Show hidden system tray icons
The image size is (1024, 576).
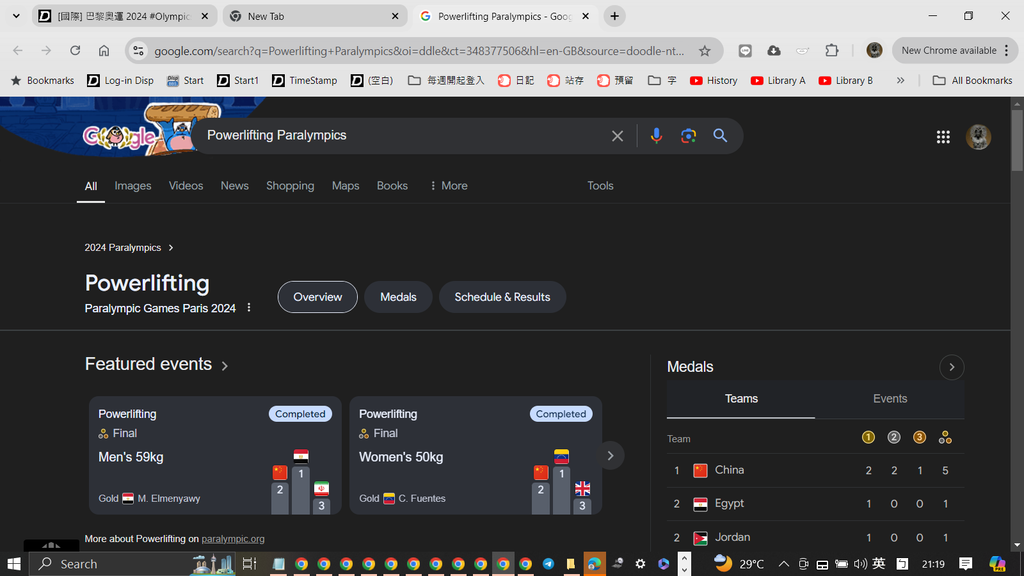coord(784,564)
